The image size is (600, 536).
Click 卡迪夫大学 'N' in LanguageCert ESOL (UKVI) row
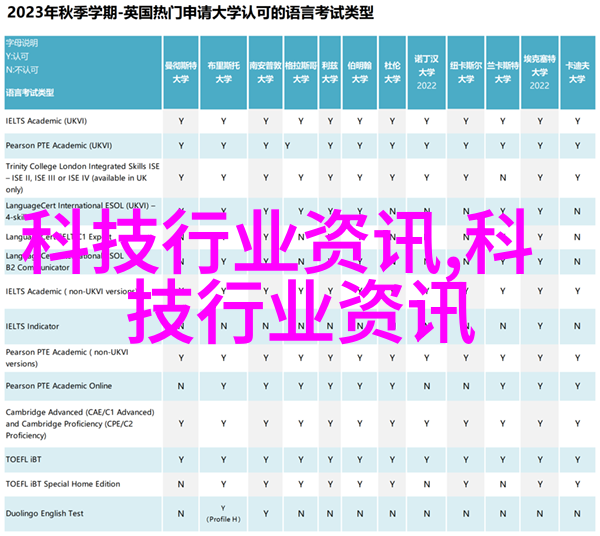(x=577, y=212)
